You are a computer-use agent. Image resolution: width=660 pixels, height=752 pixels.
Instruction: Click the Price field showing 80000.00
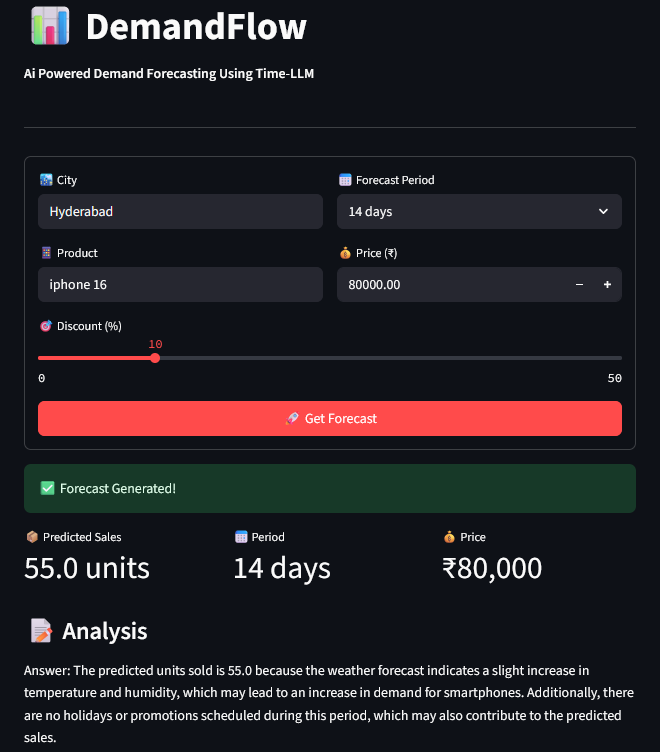coord(451,284)
